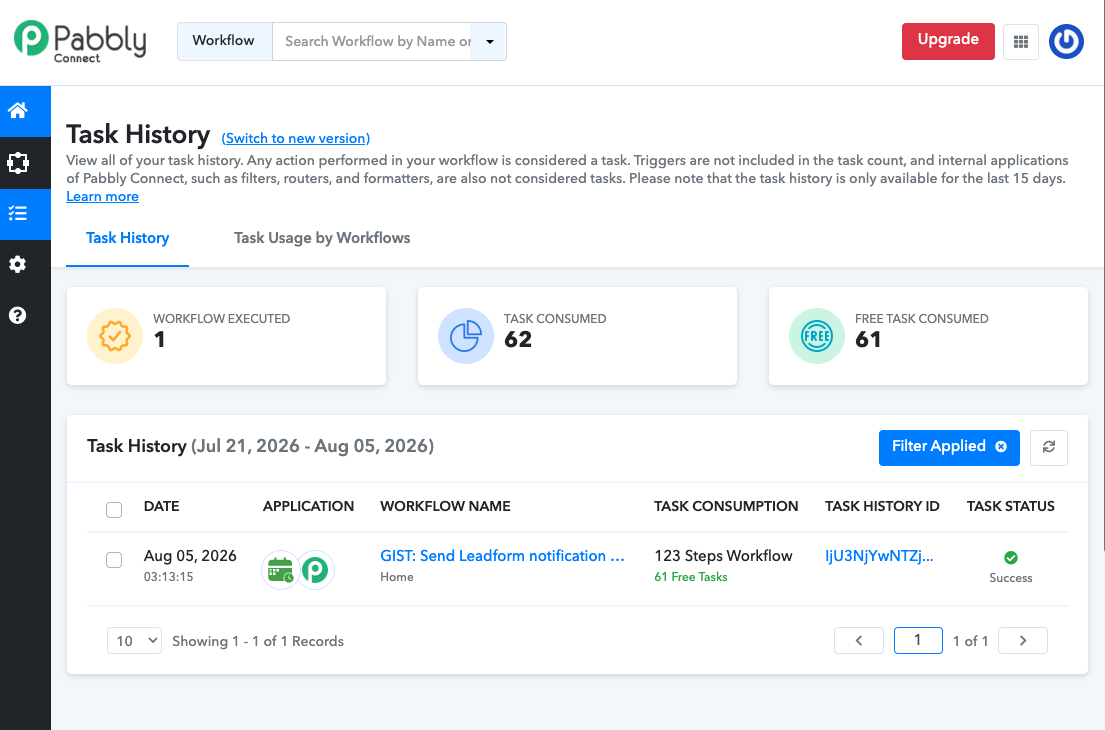This screenshot has width=1105, height=730.
Task: Select the Aug 05, 2026 row checkbox
Action: click(x=113, y=559)
